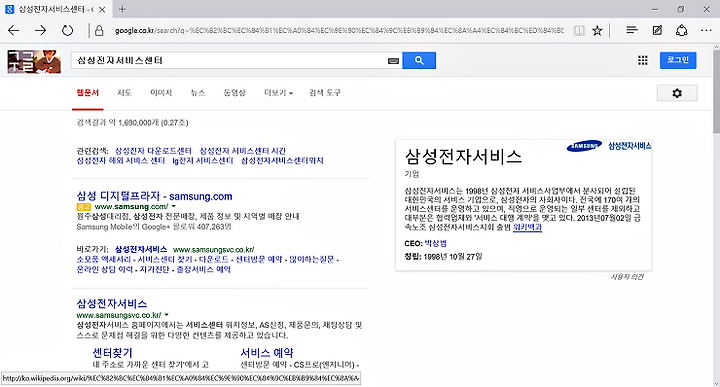Open the 위키백과 link in knowledge panel
This screenshot has height=387, width=720.
(527, 227)
